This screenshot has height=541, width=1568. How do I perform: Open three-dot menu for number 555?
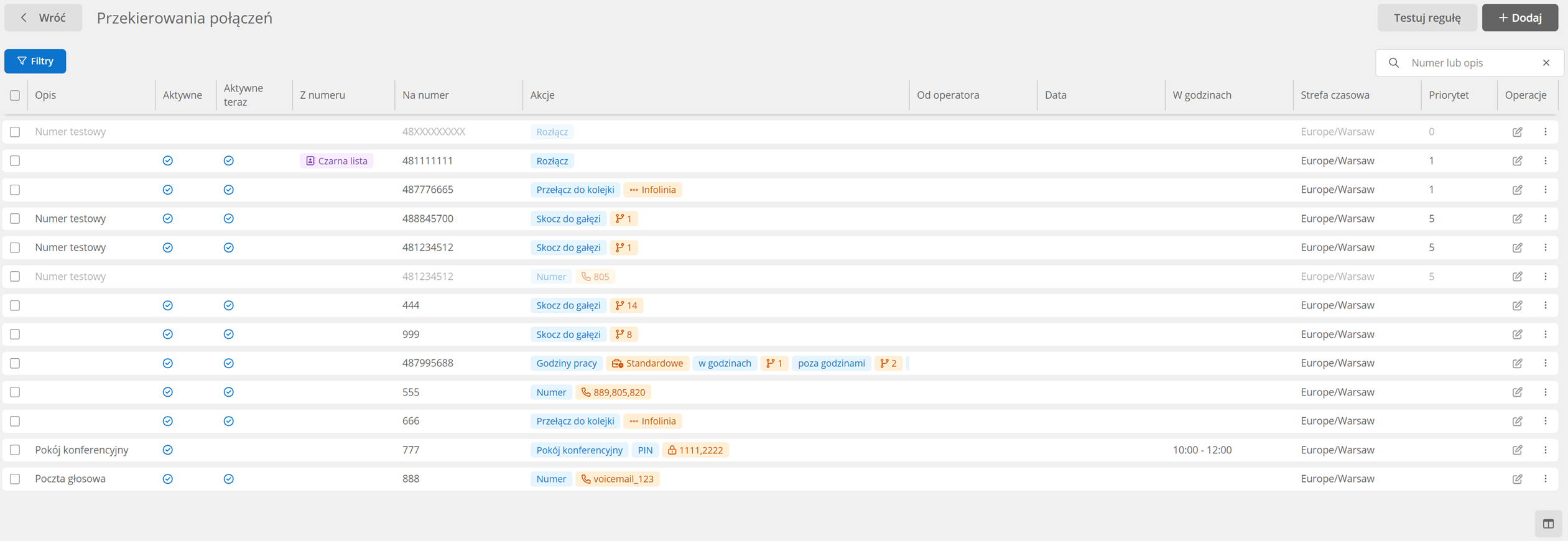click(1545, 392)
